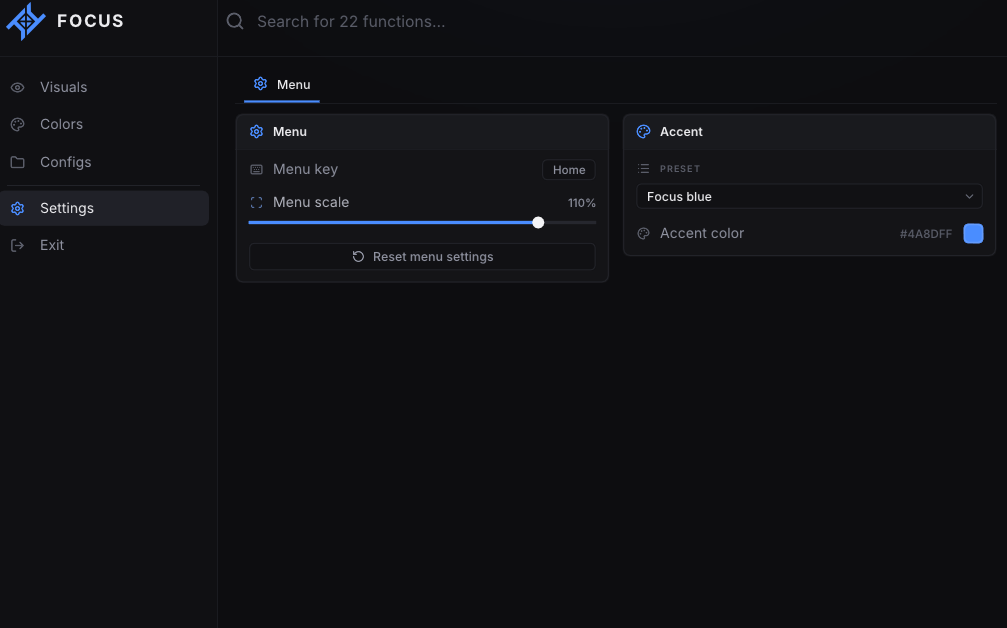Viewport: 1007px width, 628px height.
Task: Click the Colors palette icon in sidebar
Action: coord(17,125)
